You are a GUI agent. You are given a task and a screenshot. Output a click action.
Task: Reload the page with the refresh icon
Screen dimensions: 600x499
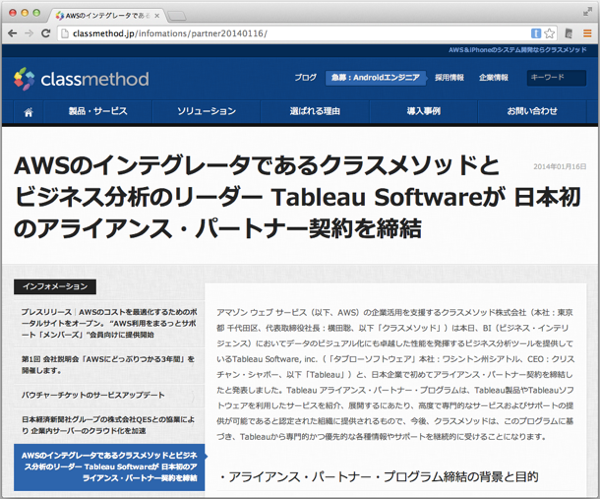[x=46, y=33]
